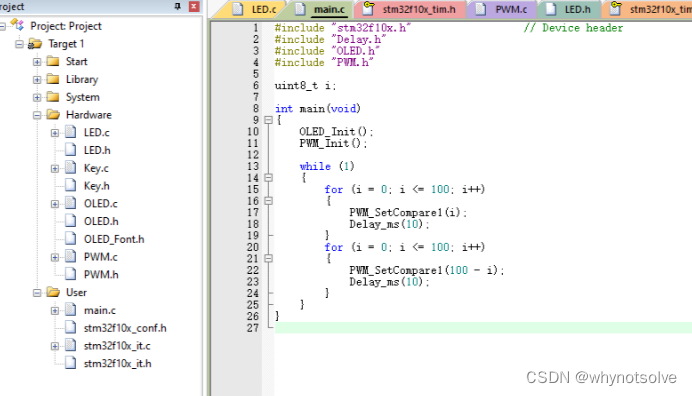Fold first for block at line 16

pos(268,201)
